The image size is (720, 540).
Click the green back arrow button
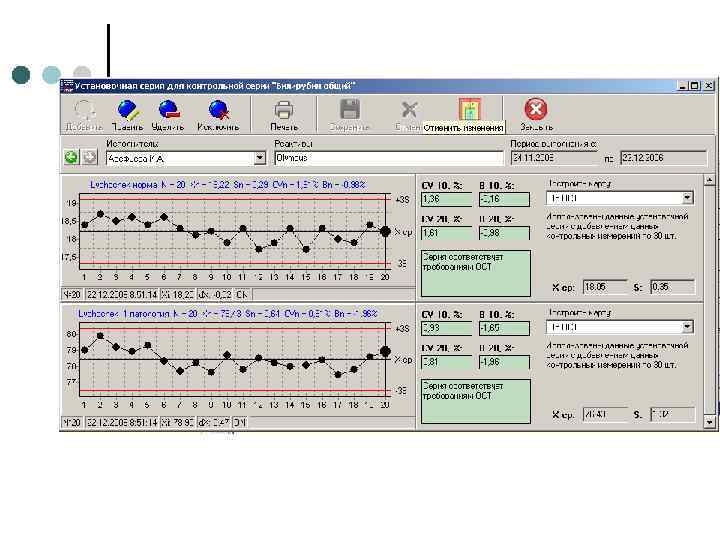pos(71,158)
